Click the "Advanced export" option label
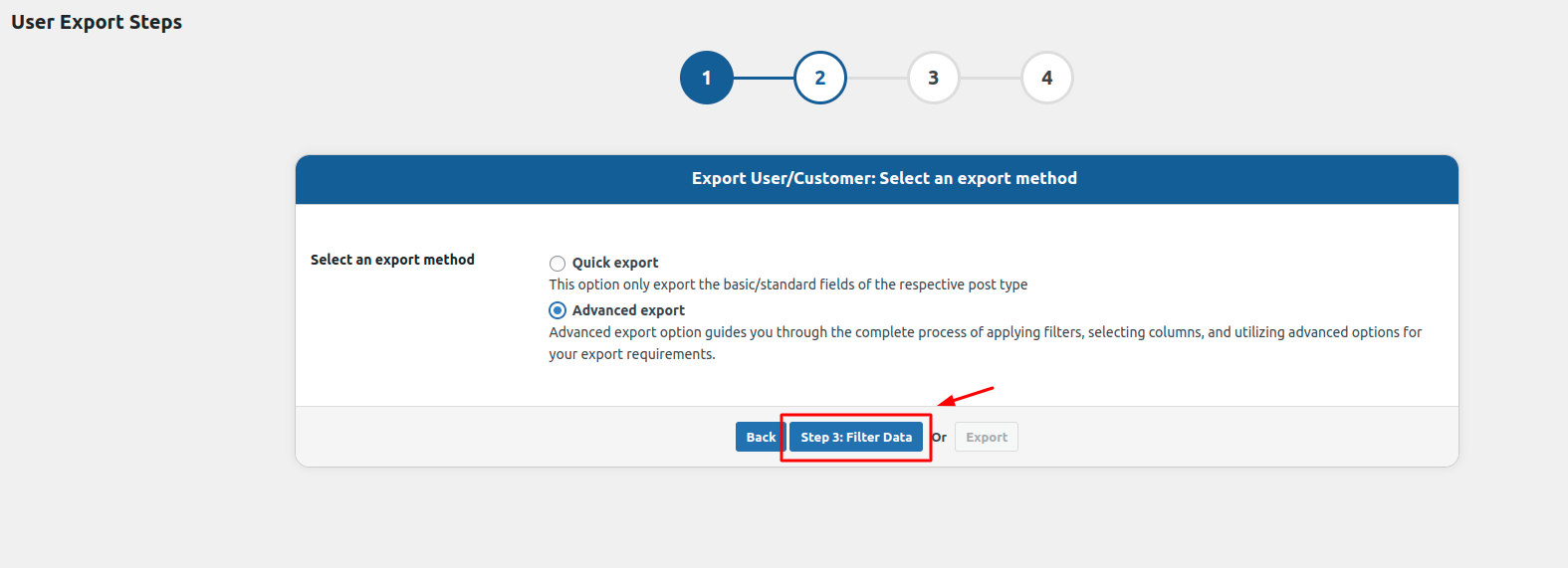1568x568 pixels. (628, 310)
